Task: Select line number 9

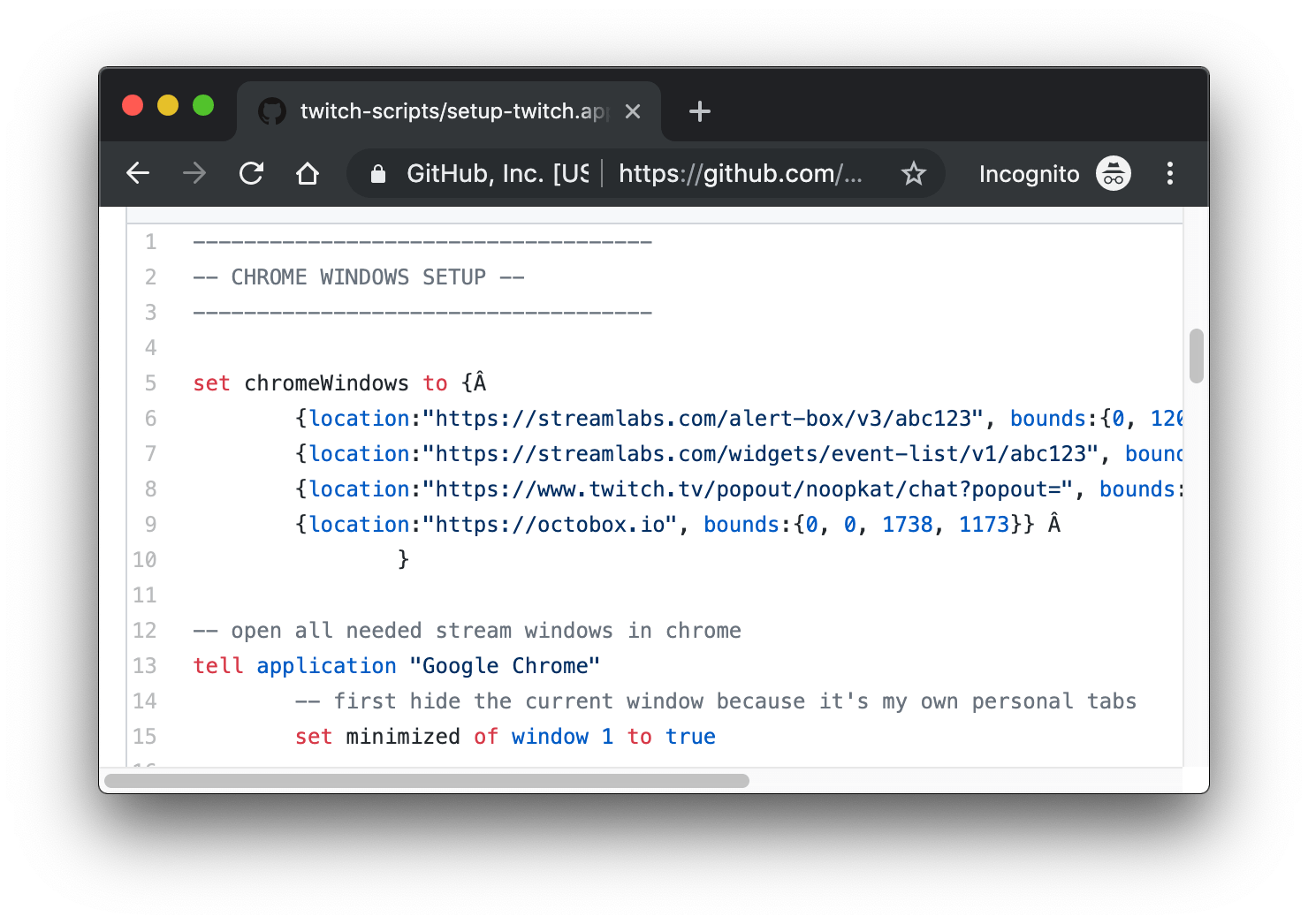Action: coord(151,525)
